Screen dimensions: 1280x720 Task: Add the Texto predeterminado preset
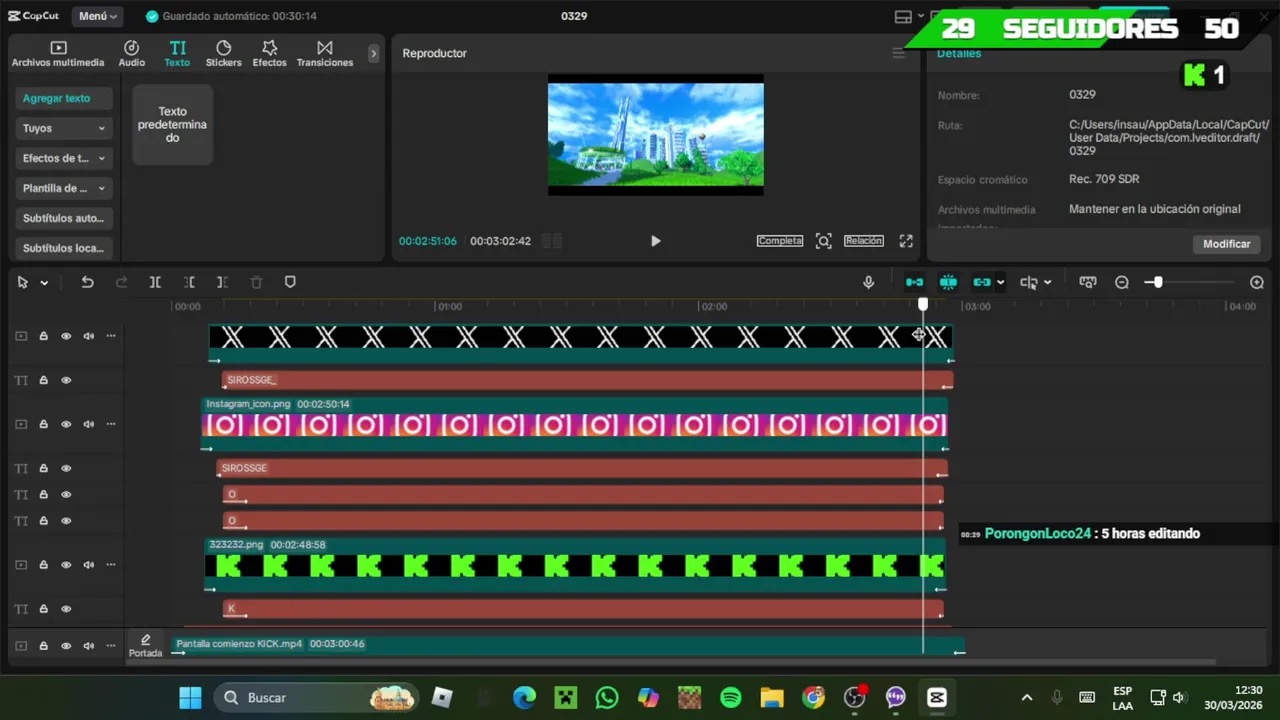point(172,125)
